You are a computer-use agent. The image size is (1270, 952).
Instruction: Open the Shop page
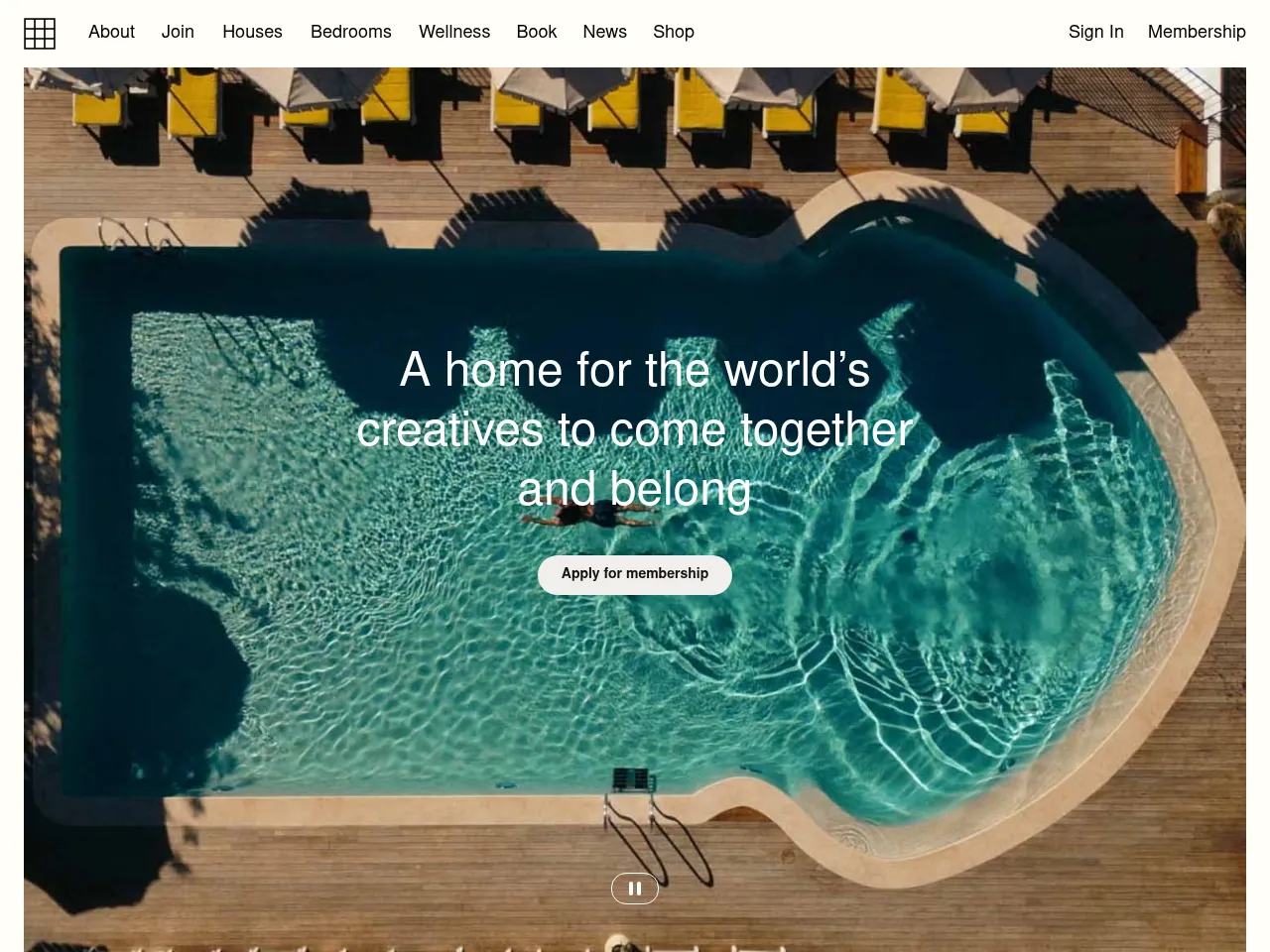coord(673,33)
